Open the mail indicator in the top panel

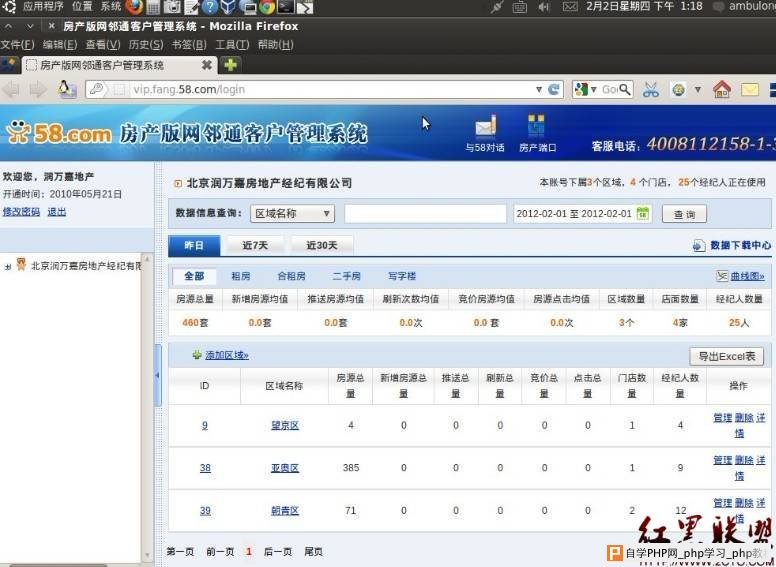point(570,6)
